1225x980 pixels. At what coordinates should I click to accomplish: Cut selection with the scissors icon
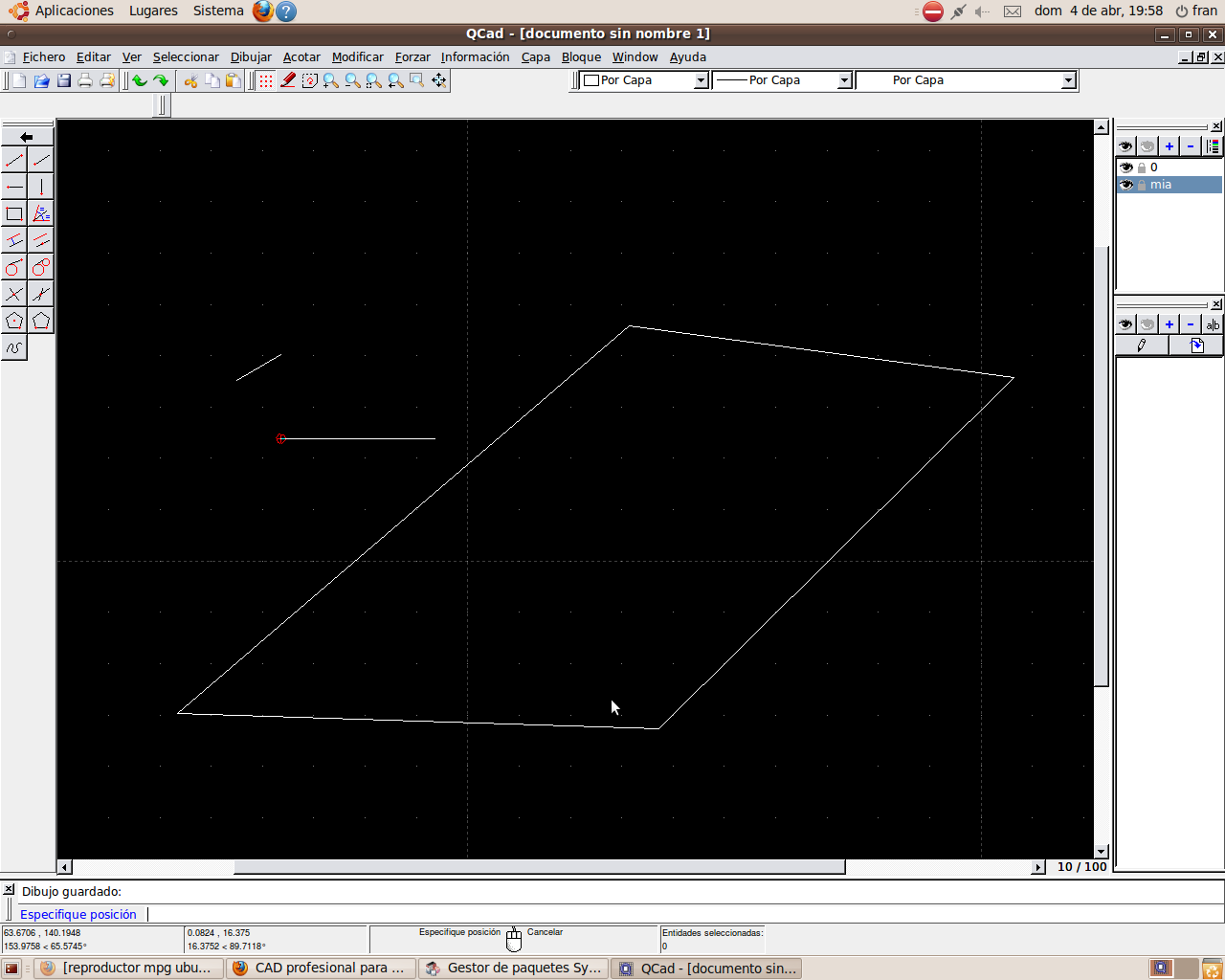190,80
